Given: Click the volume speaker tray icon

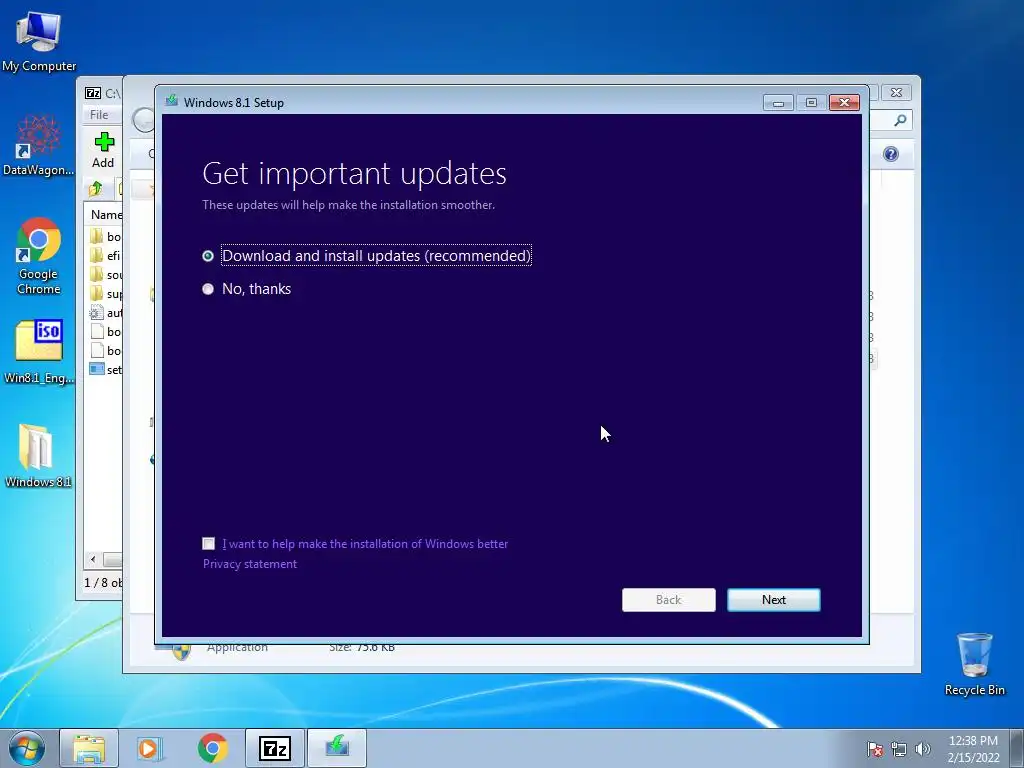Looking at the screenshot, I should (922, 749).
